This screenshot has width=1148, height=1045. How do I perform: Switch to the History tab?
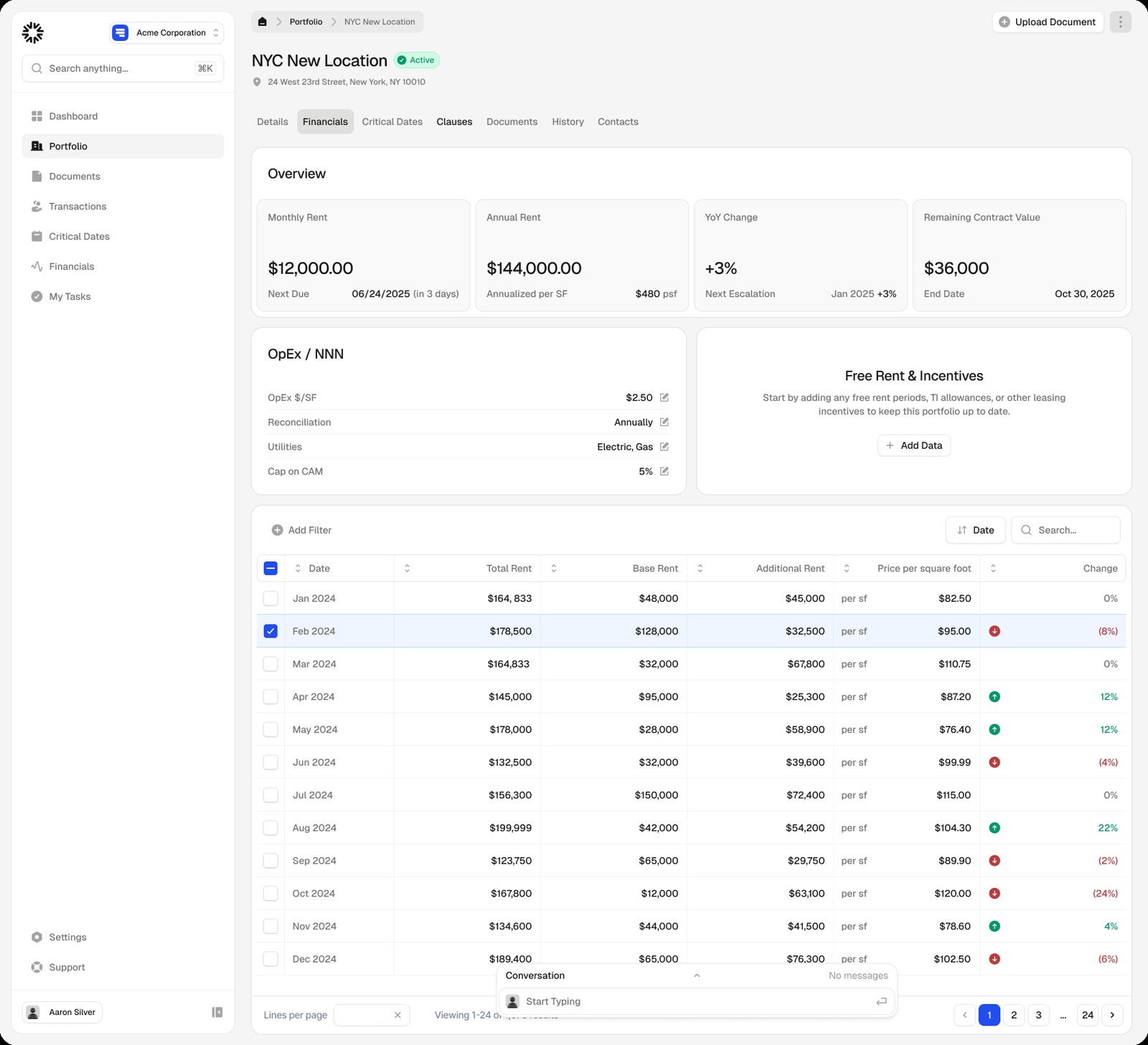pyautogui.click(x=568, y=122)
